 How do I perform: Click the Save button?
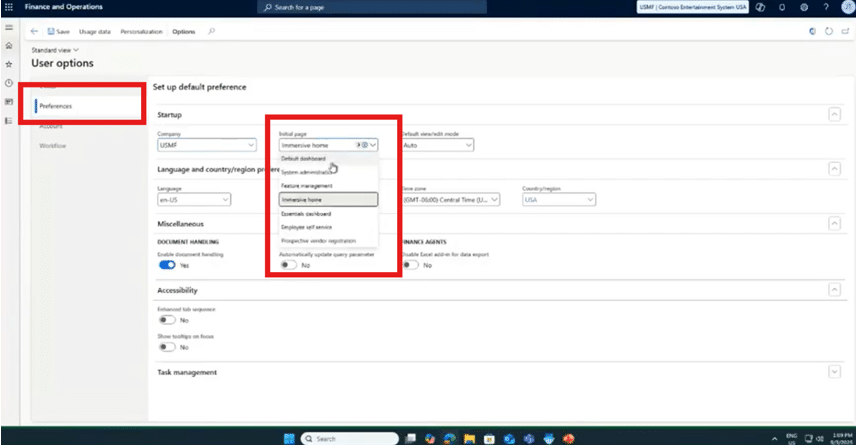tap(58, 31)
